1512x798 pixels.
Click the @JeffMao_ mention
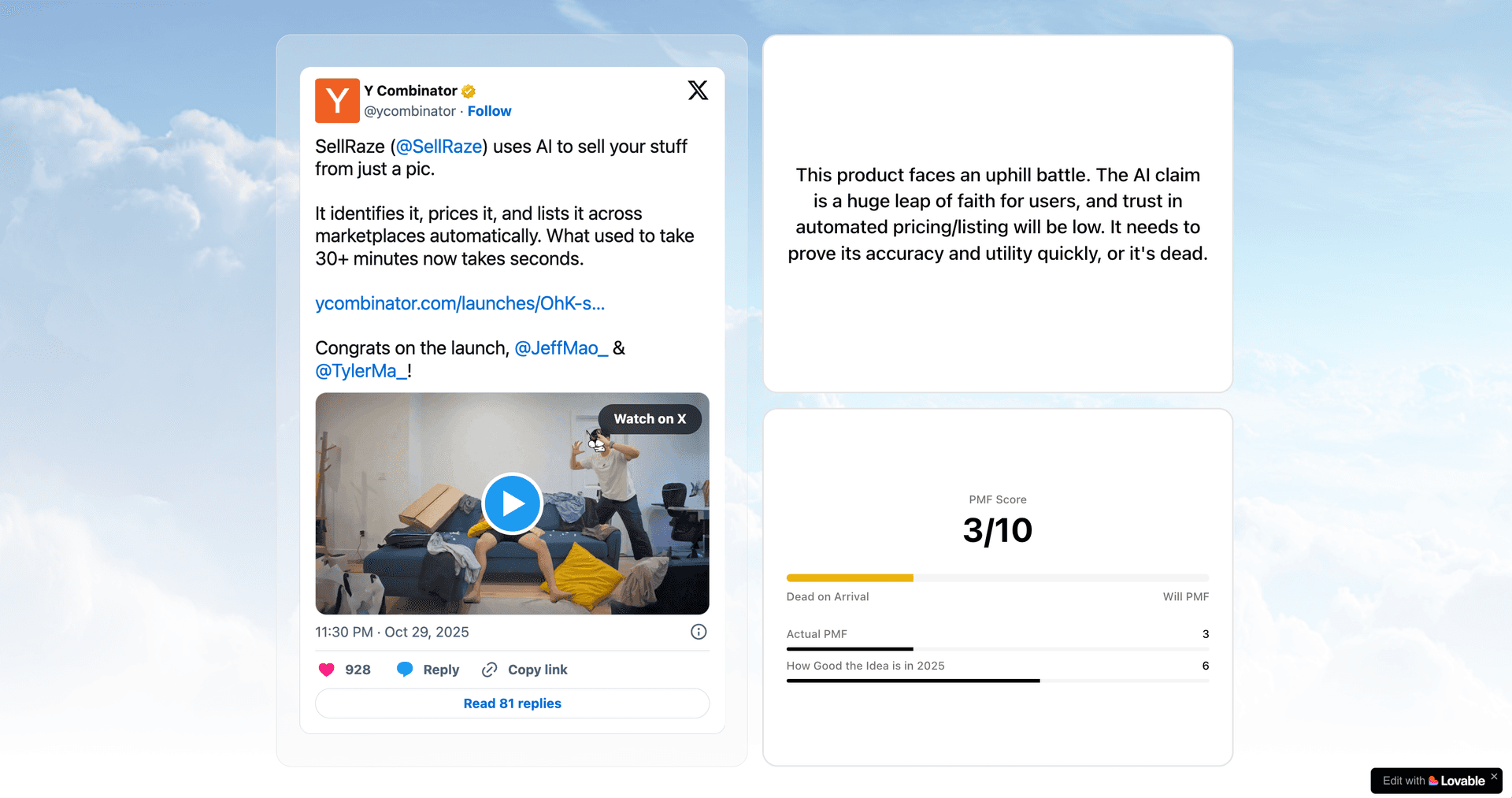560,347
